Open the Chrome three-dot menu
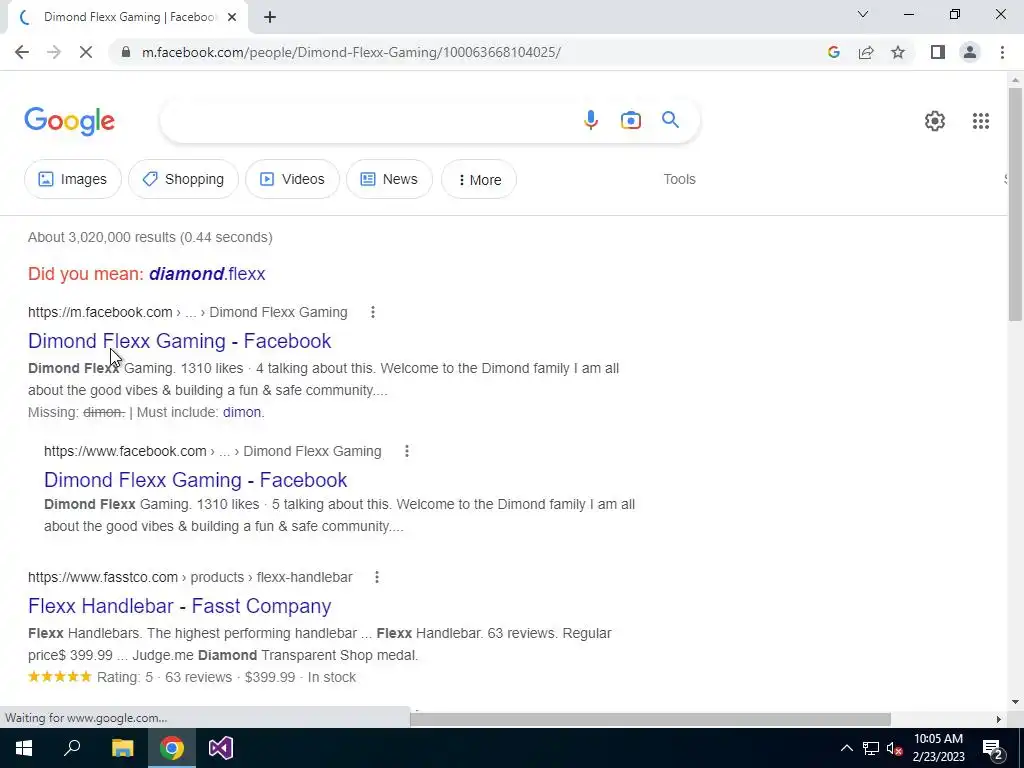 [x=1002, y=52]
